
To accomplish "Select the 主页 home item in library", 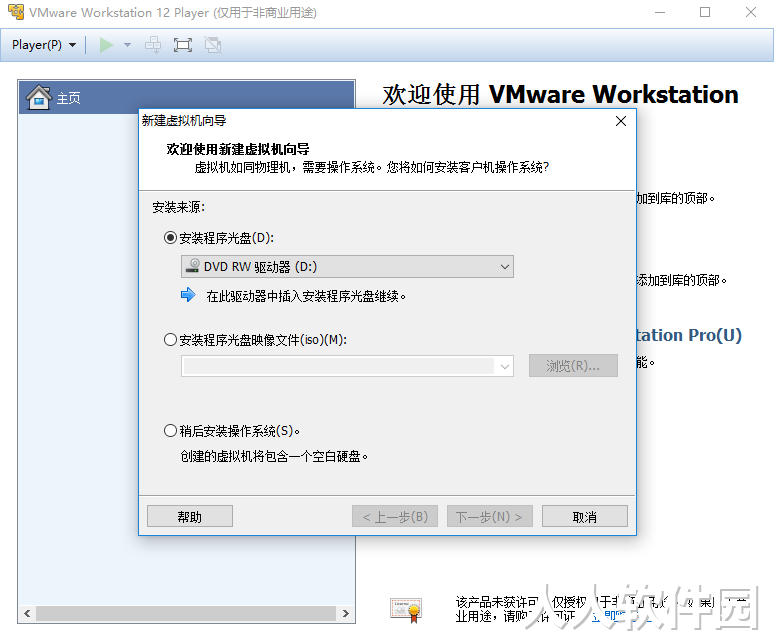I will pos(187,97).
